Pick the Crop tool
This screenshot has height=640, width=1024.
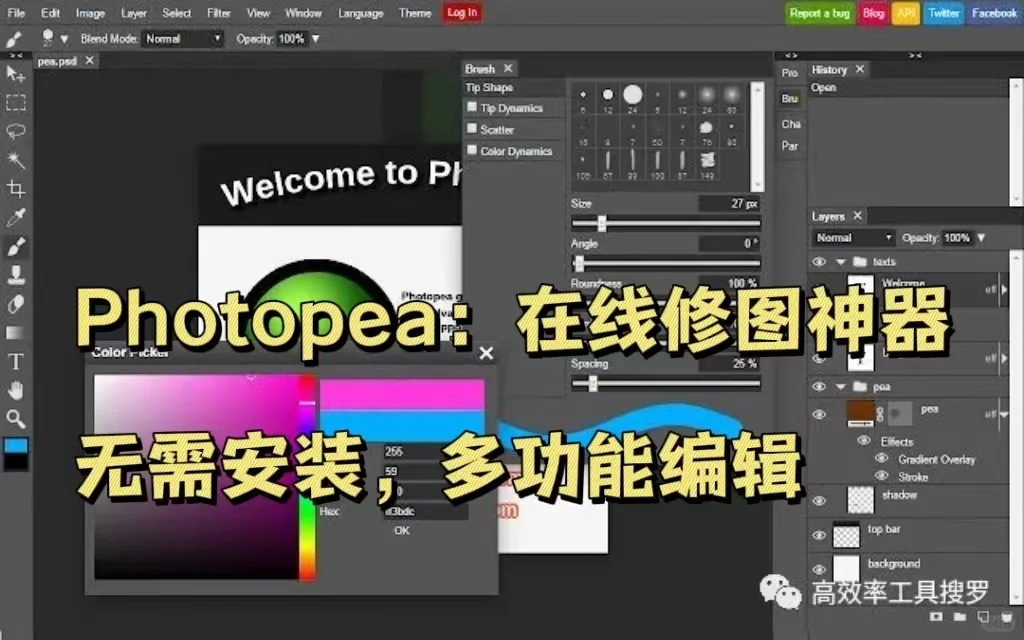tap(14, 189)
